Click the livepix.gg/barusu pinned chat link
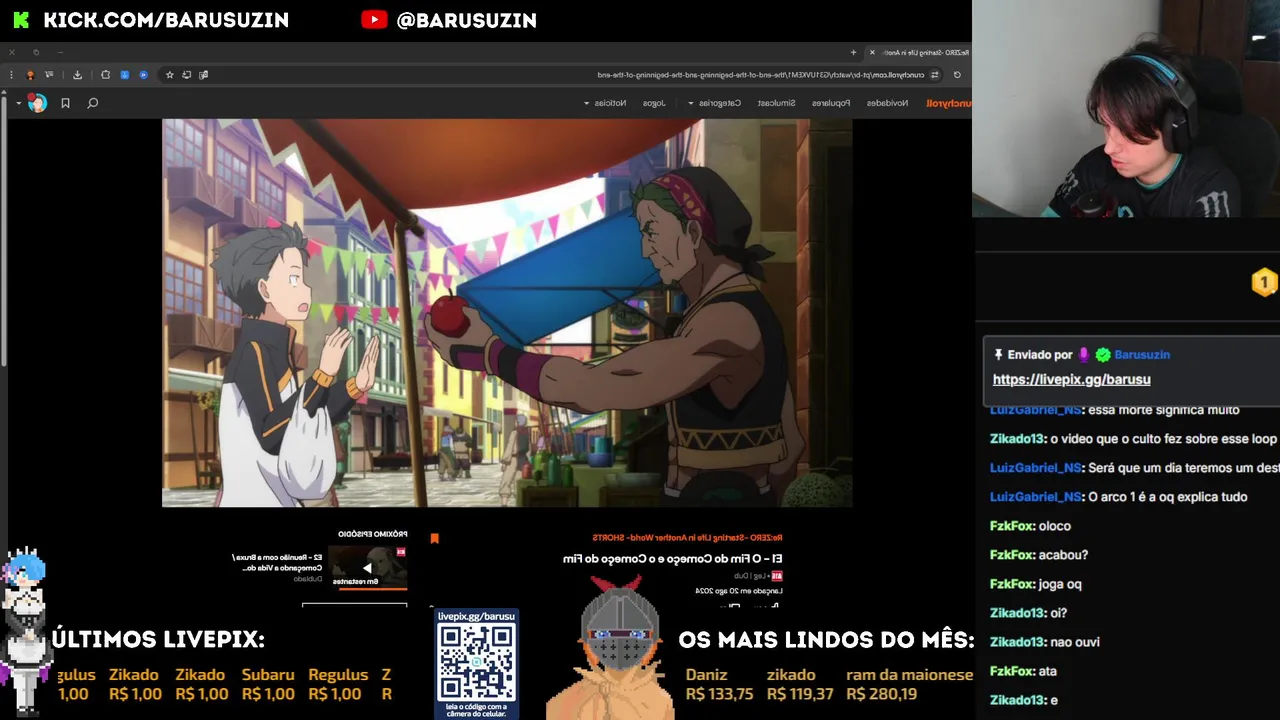The height and width of the screenshot is (720, 1280). click(x=1071, y=379)
